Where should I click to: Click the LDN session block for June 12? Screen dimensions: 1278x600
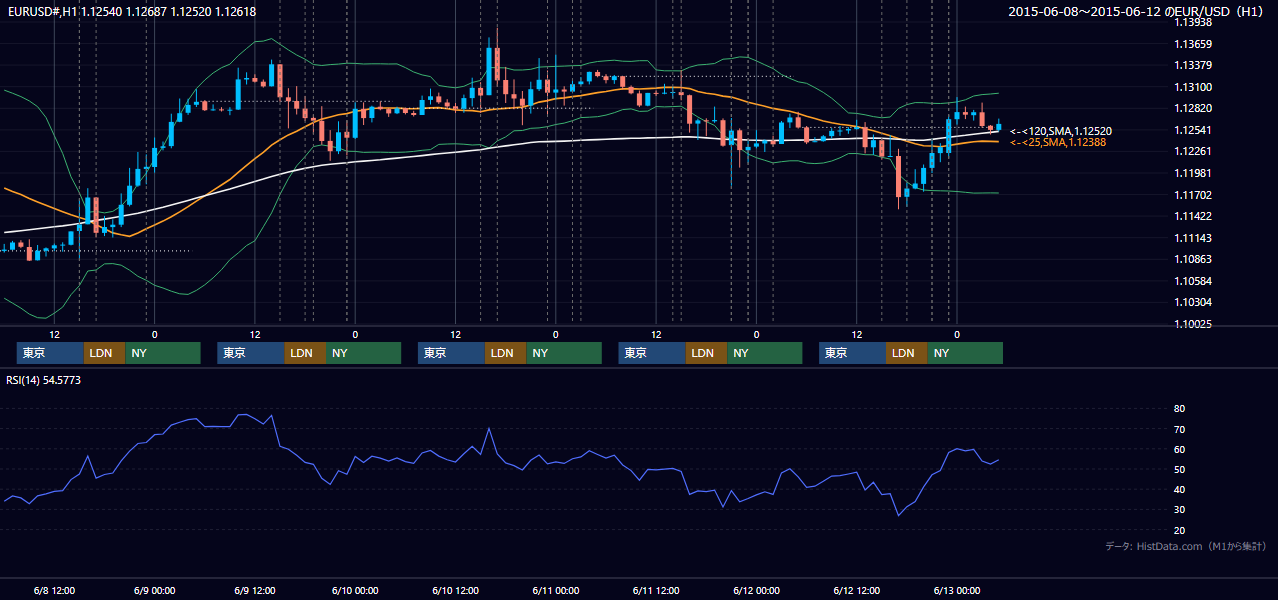[906, 353]
